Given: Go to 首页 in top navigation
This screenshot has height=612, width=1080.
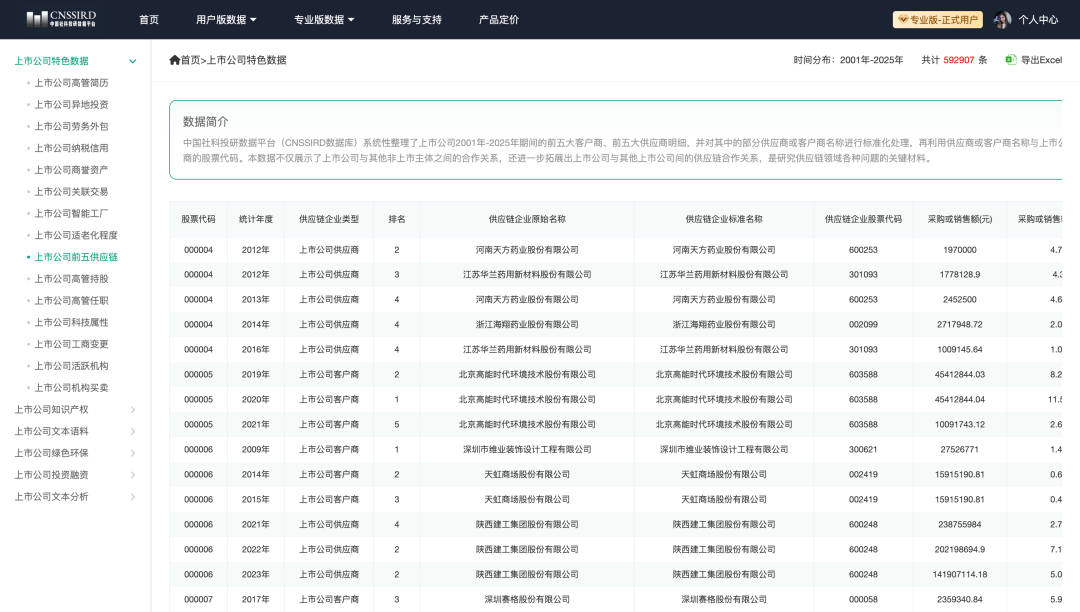Looking at the screenshot, I should click(149, 19).
